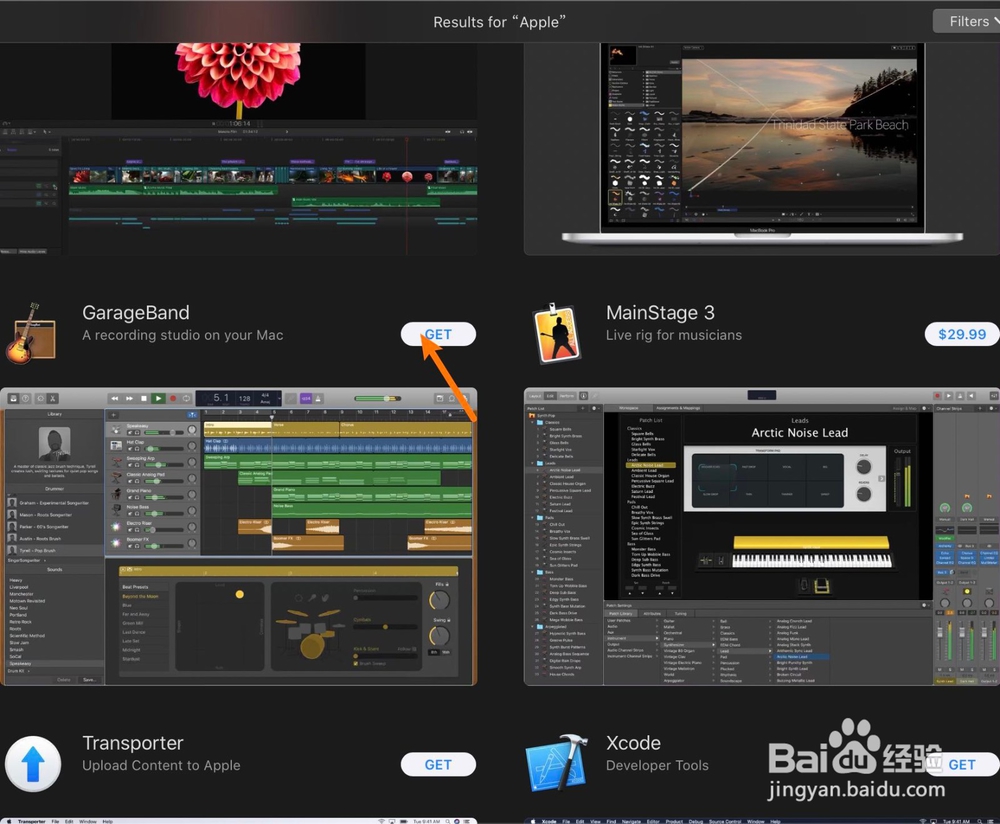Click GET button for GarageBand
This screenshot has height=824, width=1000.
[438, 334]
